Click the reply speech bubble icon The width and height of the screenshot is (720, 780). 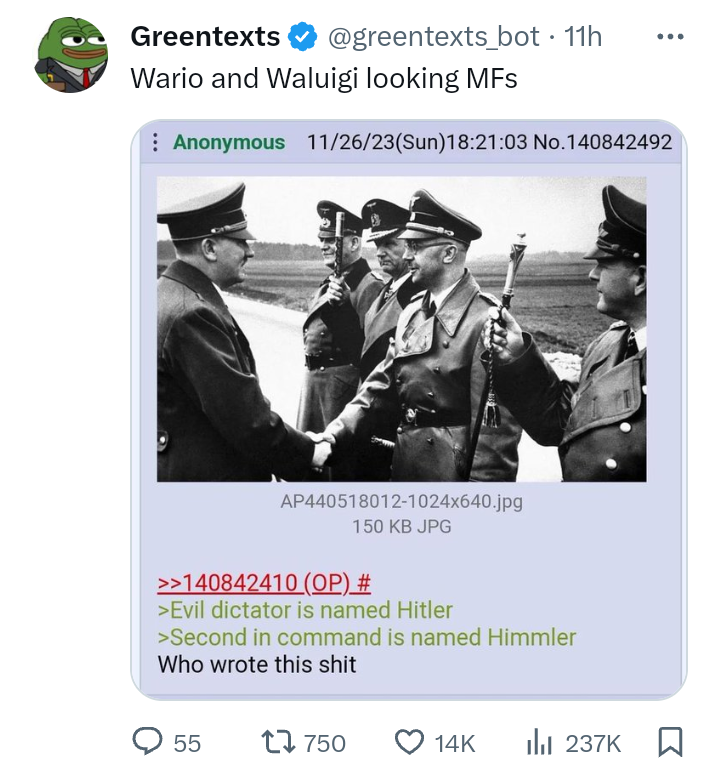tap(147, 742)
